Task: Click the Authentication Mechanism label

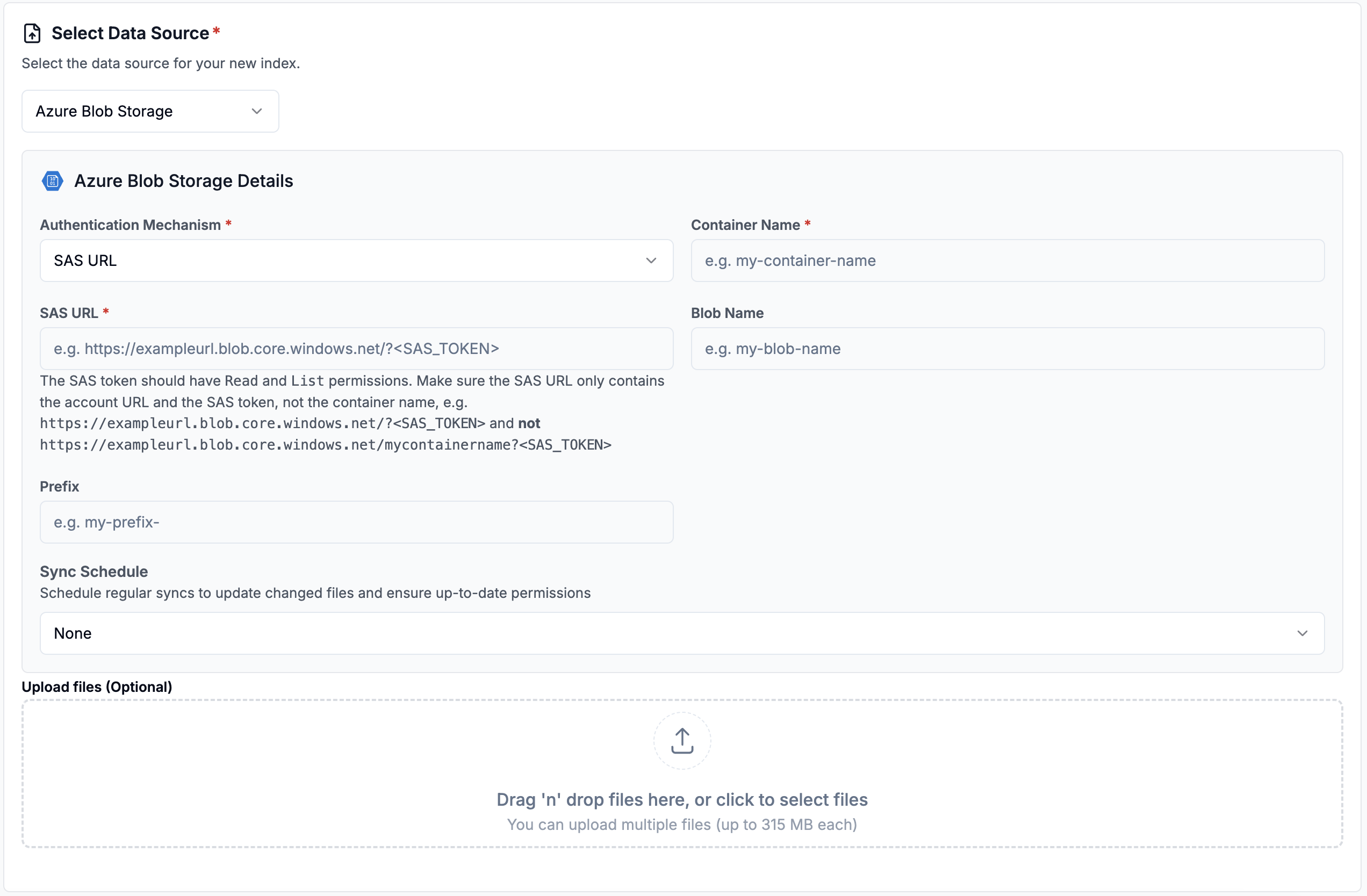Action: (x=130, y=225)
